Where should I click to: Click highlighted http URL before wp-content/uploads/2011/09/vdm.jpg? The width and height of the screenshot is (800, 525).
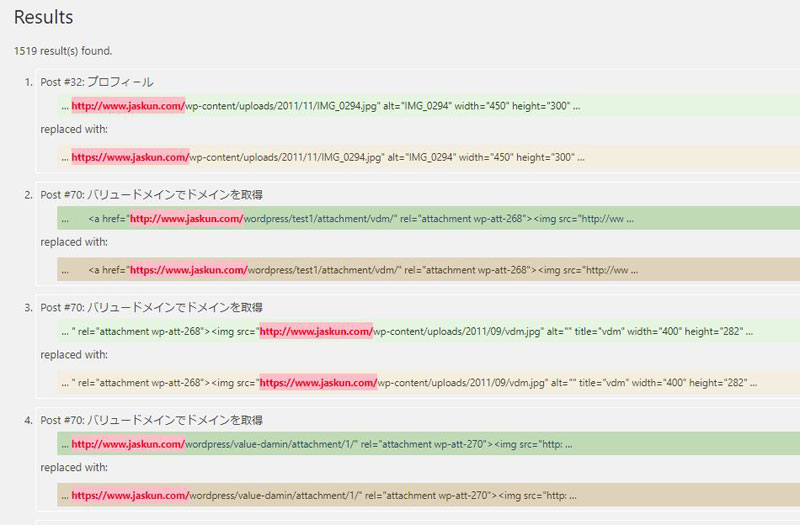(316, 332)
